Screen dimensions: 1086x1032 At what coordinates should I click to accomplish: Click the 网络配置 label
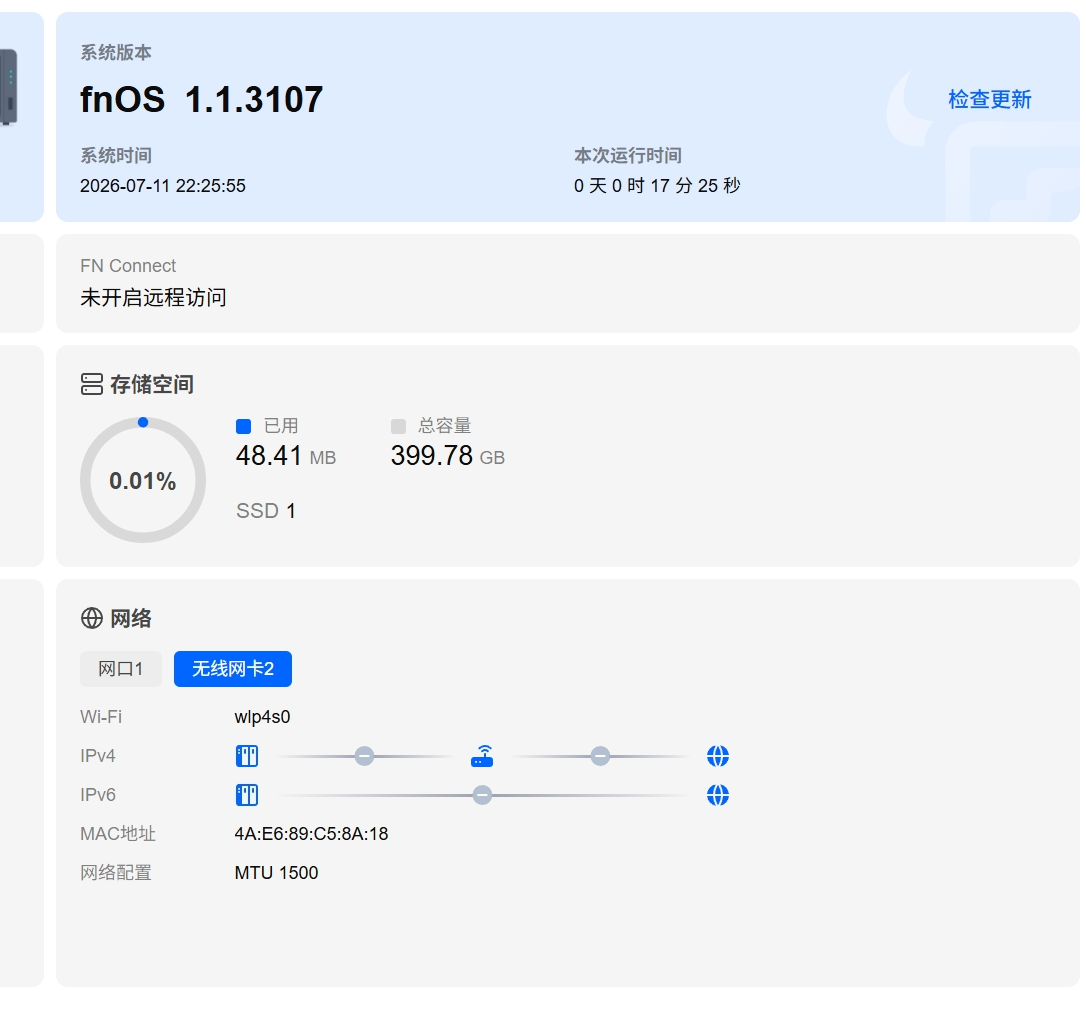[116, 873]
